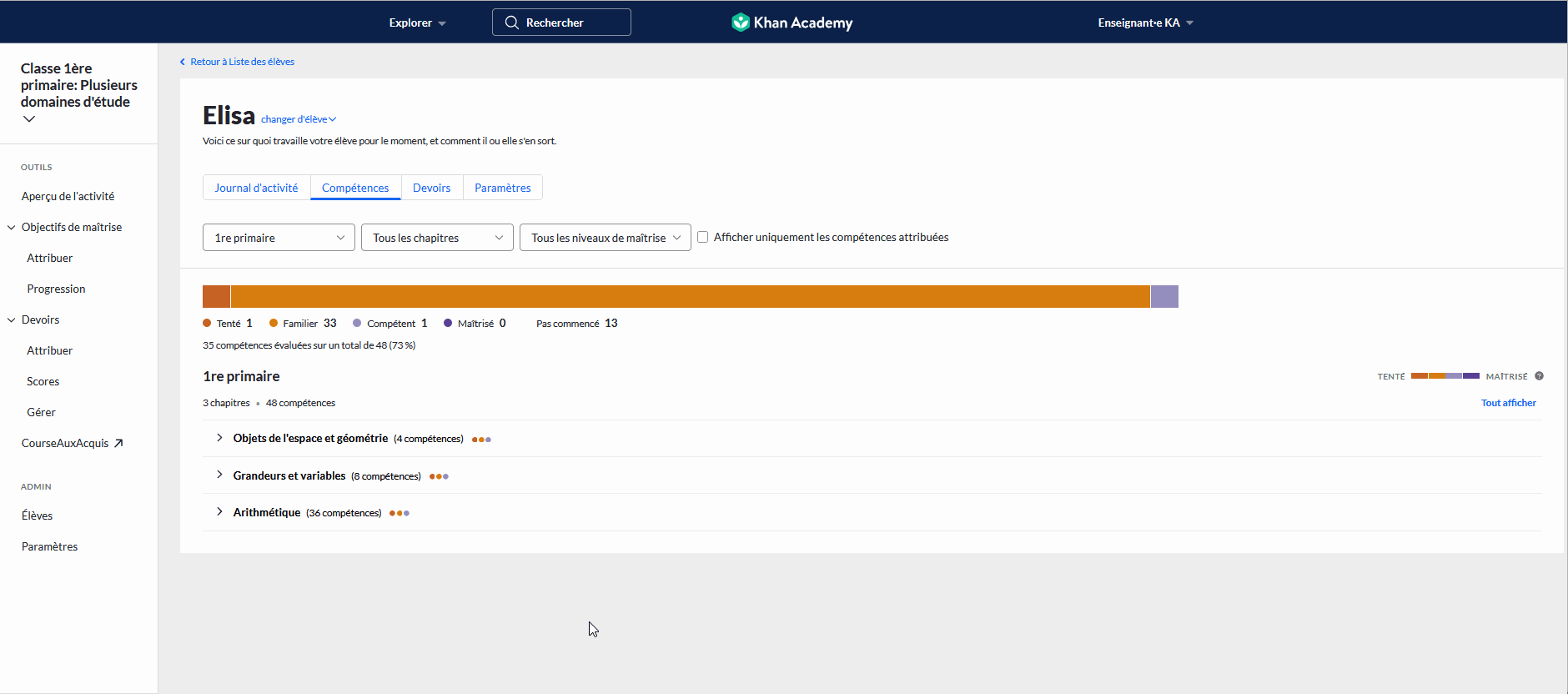Switch to the Journal d'activité tab
Viewport: 1568px width, 694px height.
pos(256,188)
